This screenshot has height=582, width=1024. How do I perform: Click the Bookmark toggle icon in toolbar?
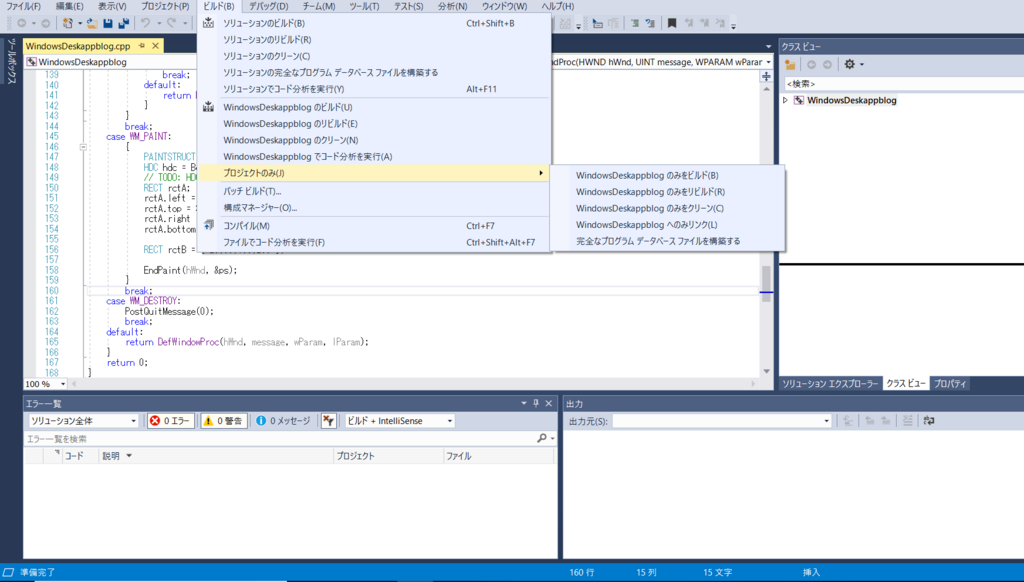pyautogui.click(x=672, y=23)
